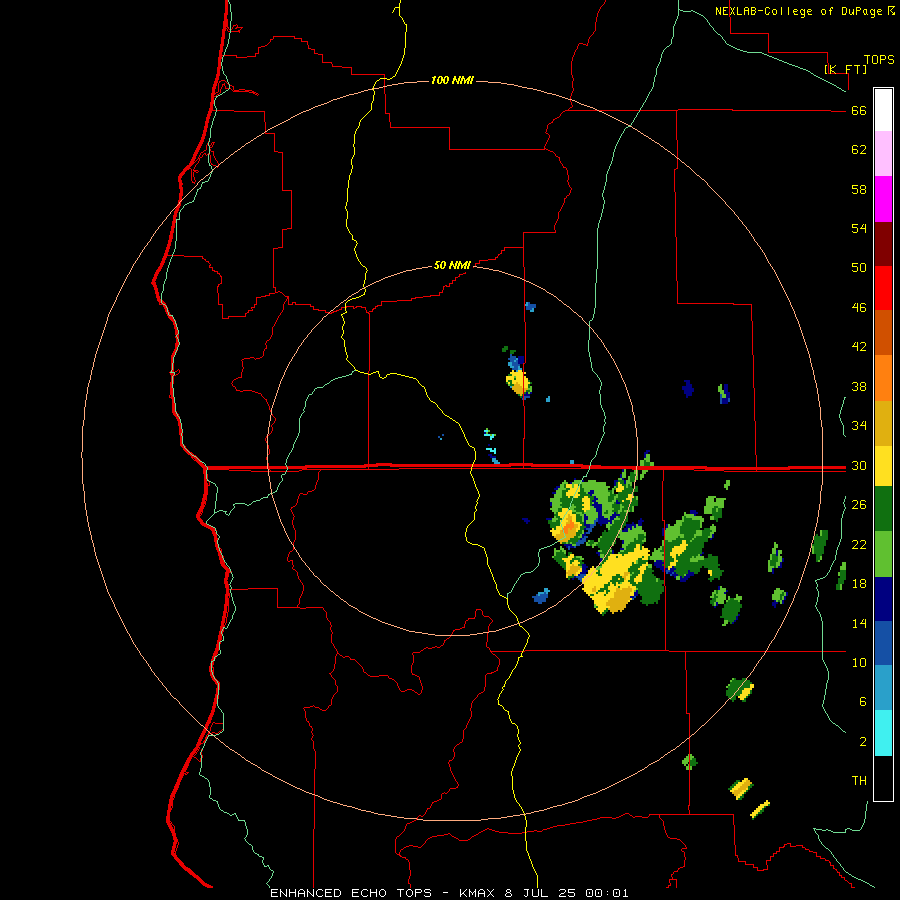Click the '58' legend scale label

(859, 189)
